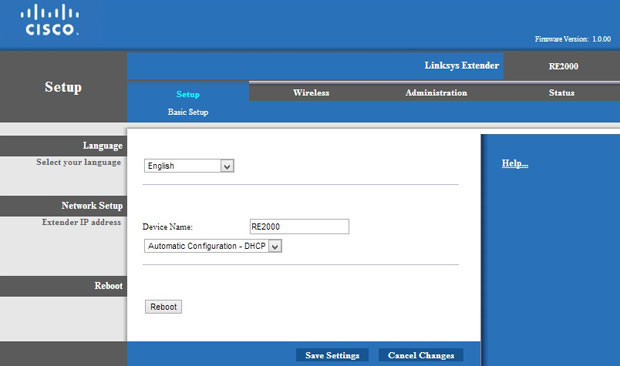Screen dimensions: 620x366
Task: Click the Extender IP address label
Action: 81,222
